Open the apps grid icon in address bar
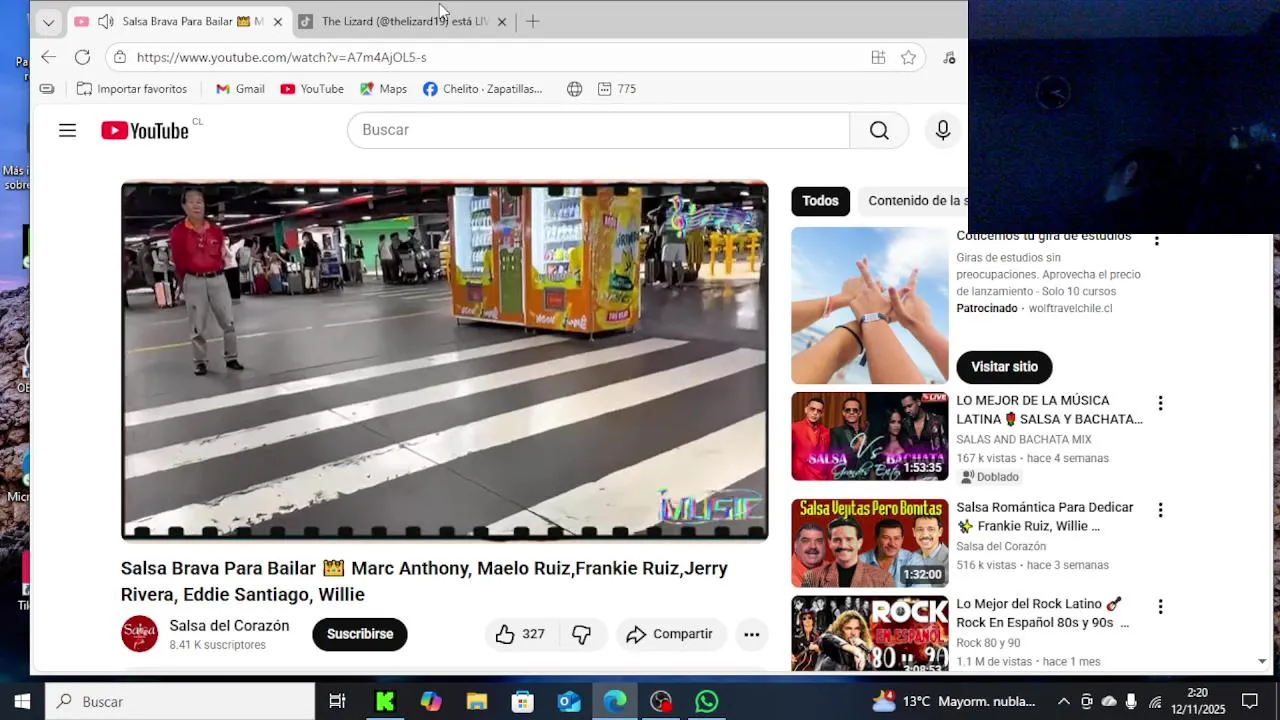The width and height of the screenshot is (1280, 720). click(878, 57)
